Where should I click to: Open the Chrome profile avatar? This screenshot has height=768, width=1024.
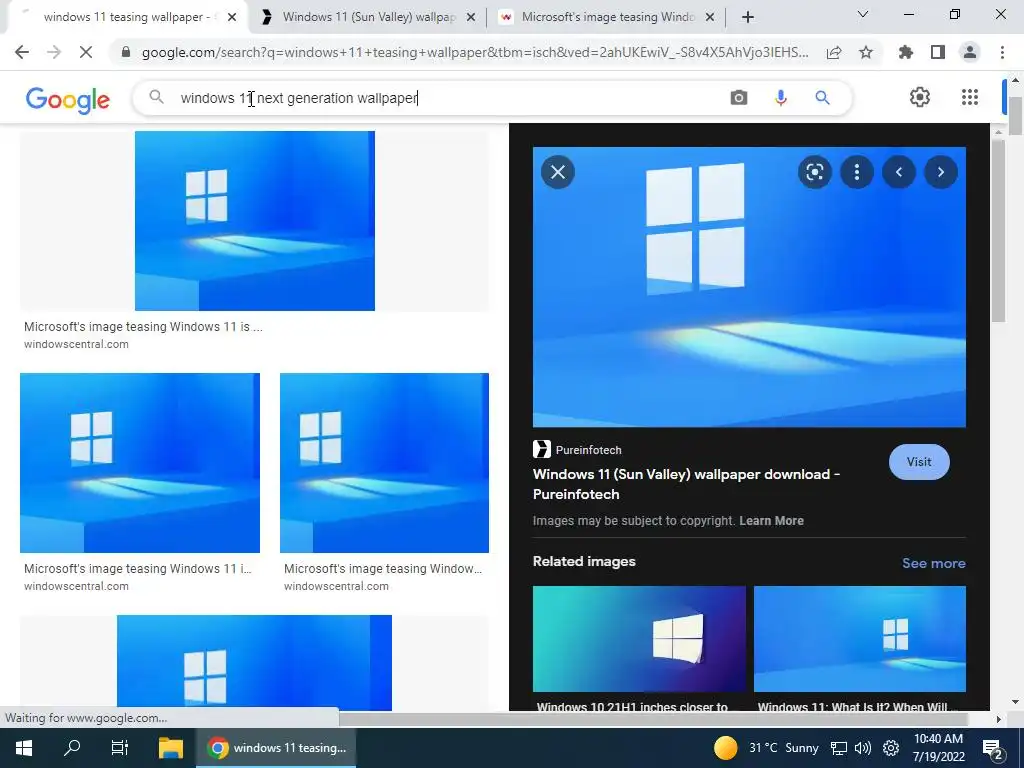(x=970, y=52)
